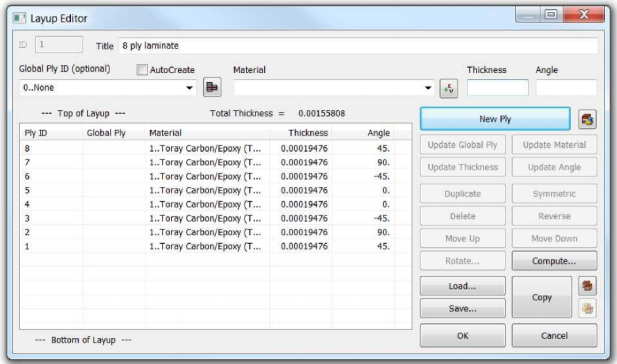Close the Layup Editor window
Image resolution: width=617 pixels, height=364 pixels.
click(x=584, y=15)
